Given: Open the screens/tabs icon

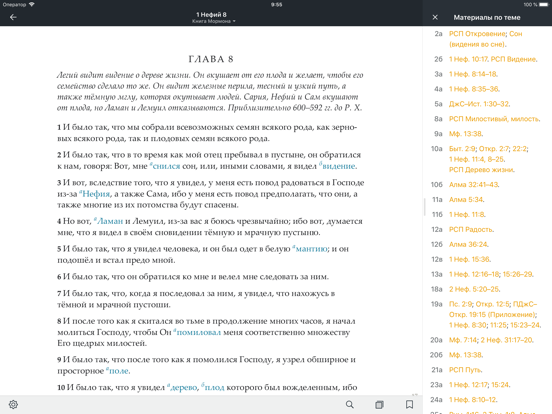Looking at the screenshot, I should pyautogui.click(x=379, y=404).
